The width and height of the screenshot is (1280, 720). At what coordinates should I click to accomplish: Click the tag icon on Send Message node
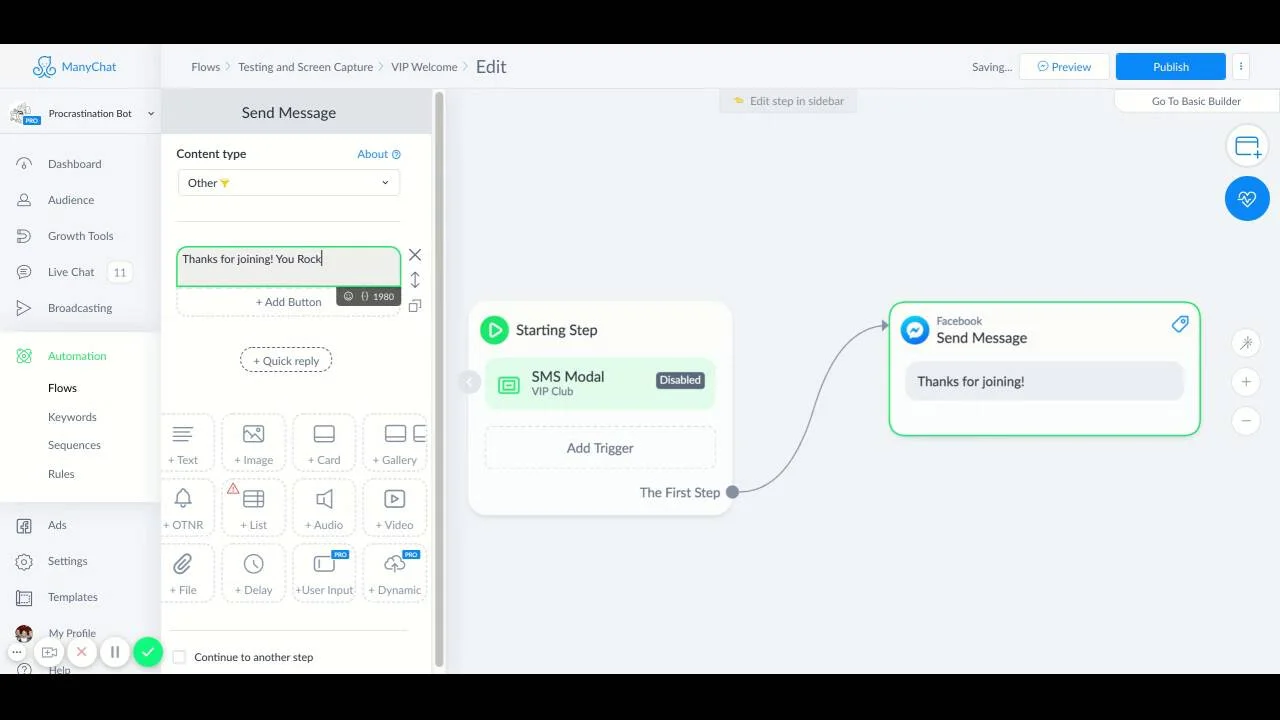(x=1180, y=324)
